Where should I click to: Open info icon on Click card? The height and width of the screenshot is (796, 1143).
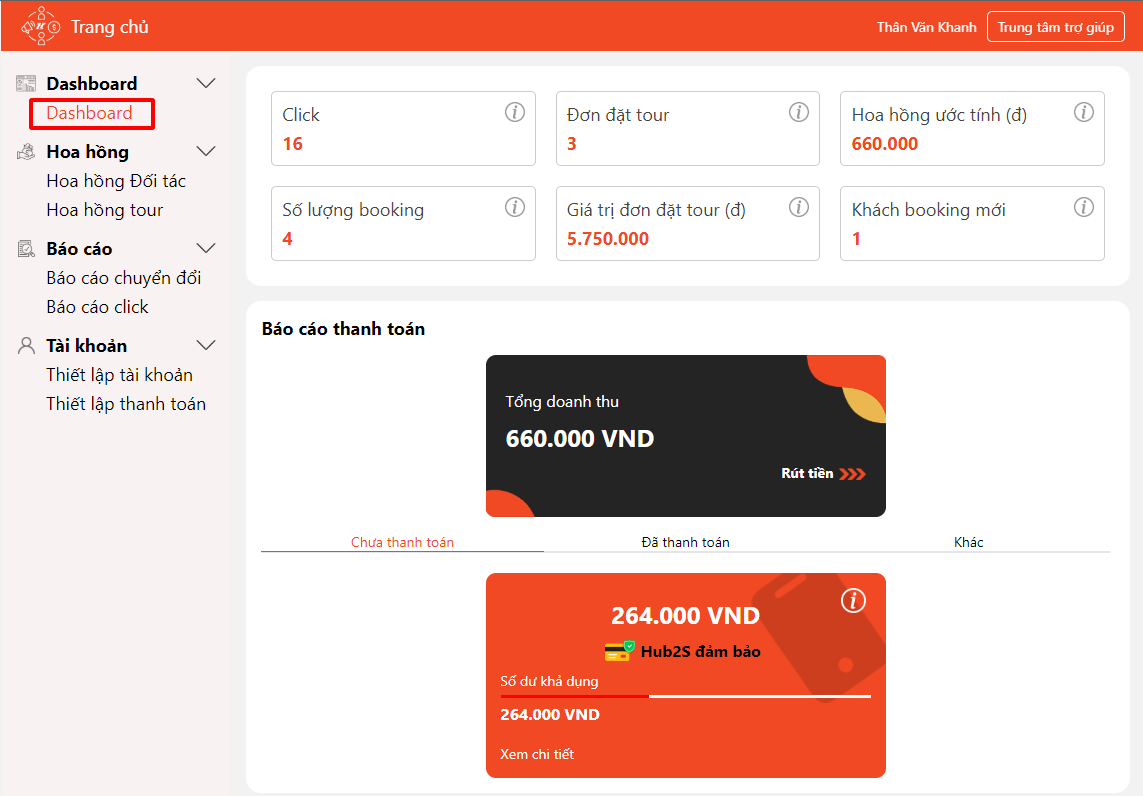(x=515, y=112)
